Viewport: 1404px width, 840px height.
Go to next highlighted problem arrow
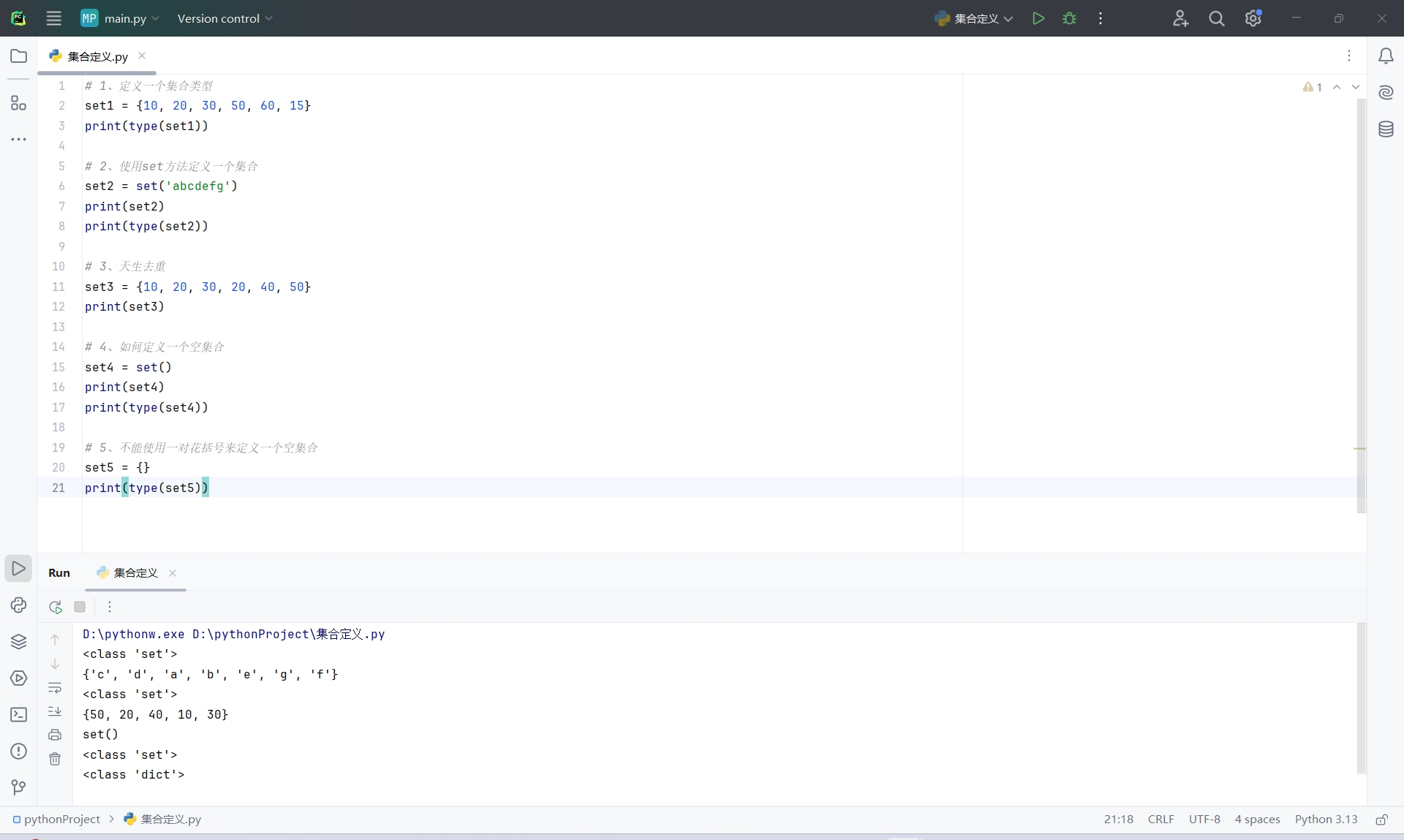point(1356,87)
